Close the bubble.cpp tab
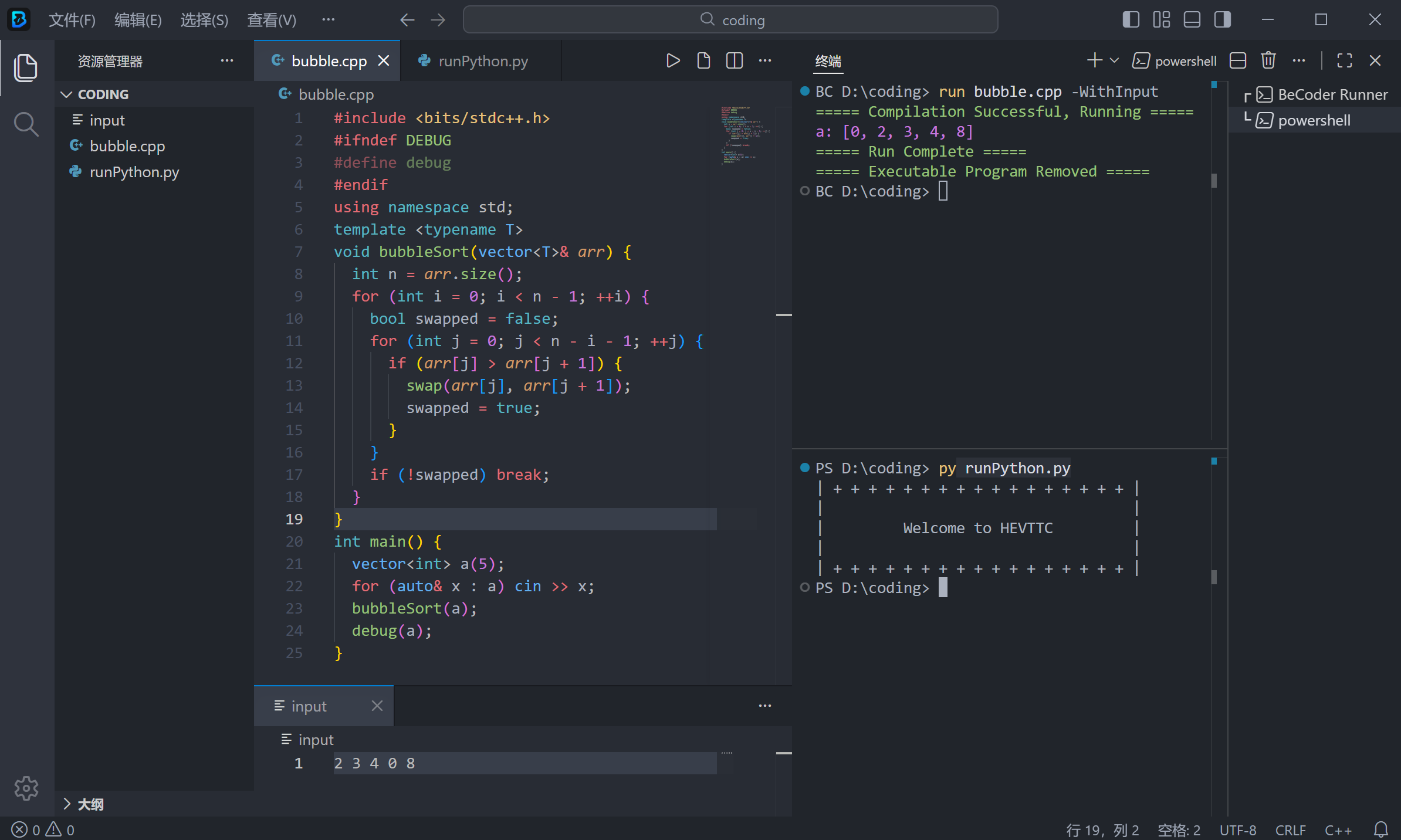Screen dimensions: 1401x840 (x=384, y=60)
